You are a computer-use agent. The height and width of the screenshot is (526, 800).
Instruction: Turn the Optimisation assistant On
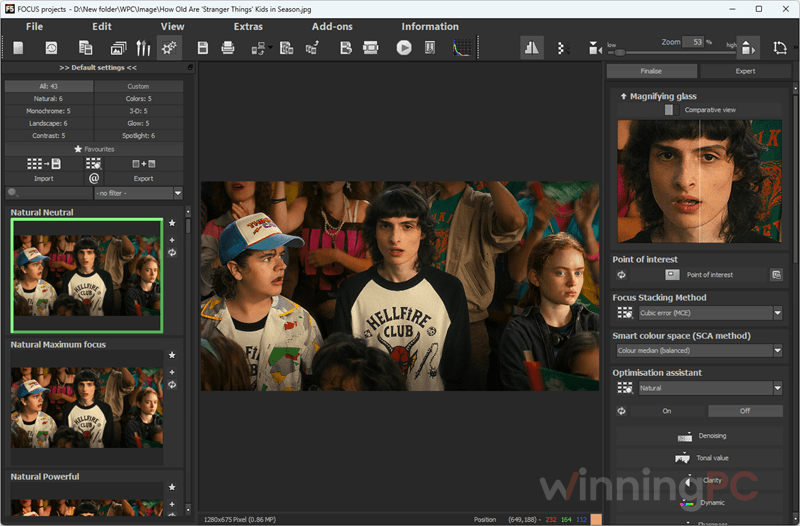point(667,411)
